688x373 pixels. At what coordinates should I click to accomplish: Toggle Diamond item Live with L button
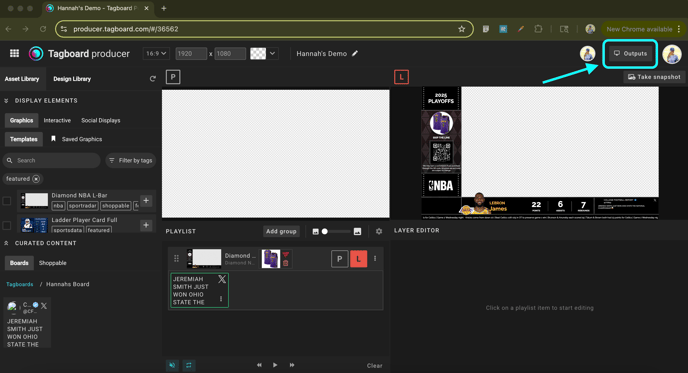click(x=358, y=259)
